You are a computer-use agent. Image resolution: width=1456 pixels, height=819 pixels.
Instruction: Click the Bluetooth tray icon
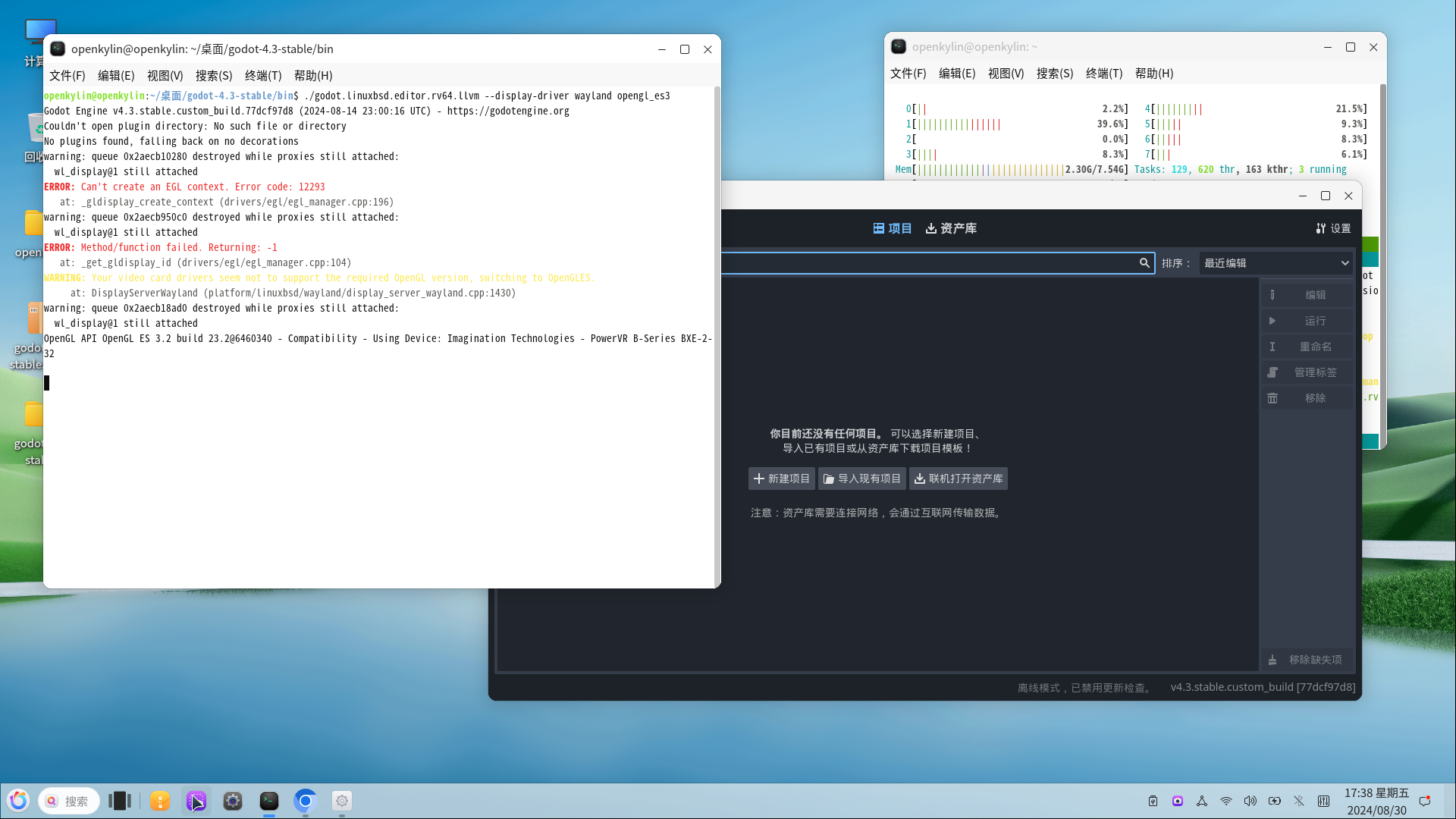pyautogui.click(x=1299, y=801)
